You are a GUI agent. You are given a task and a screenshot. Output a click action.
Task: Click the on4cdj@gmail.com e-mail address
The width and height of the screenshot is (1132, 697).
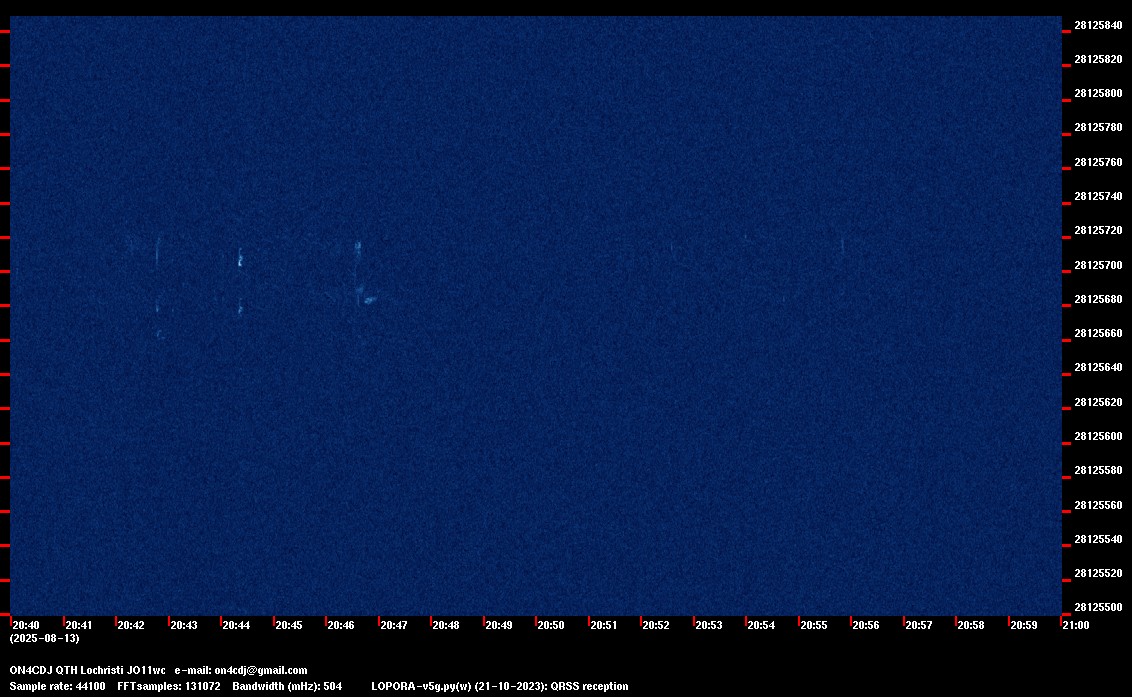point(261,670)
